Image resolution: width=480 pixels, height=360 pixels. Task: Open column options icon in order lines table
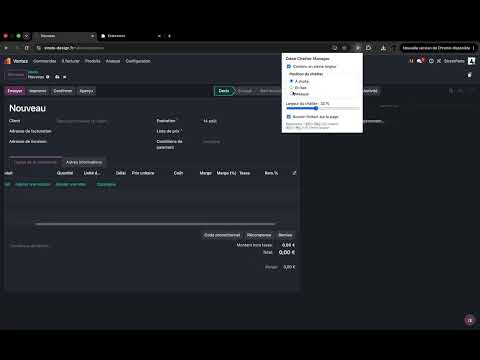click(x=294, y=173)
